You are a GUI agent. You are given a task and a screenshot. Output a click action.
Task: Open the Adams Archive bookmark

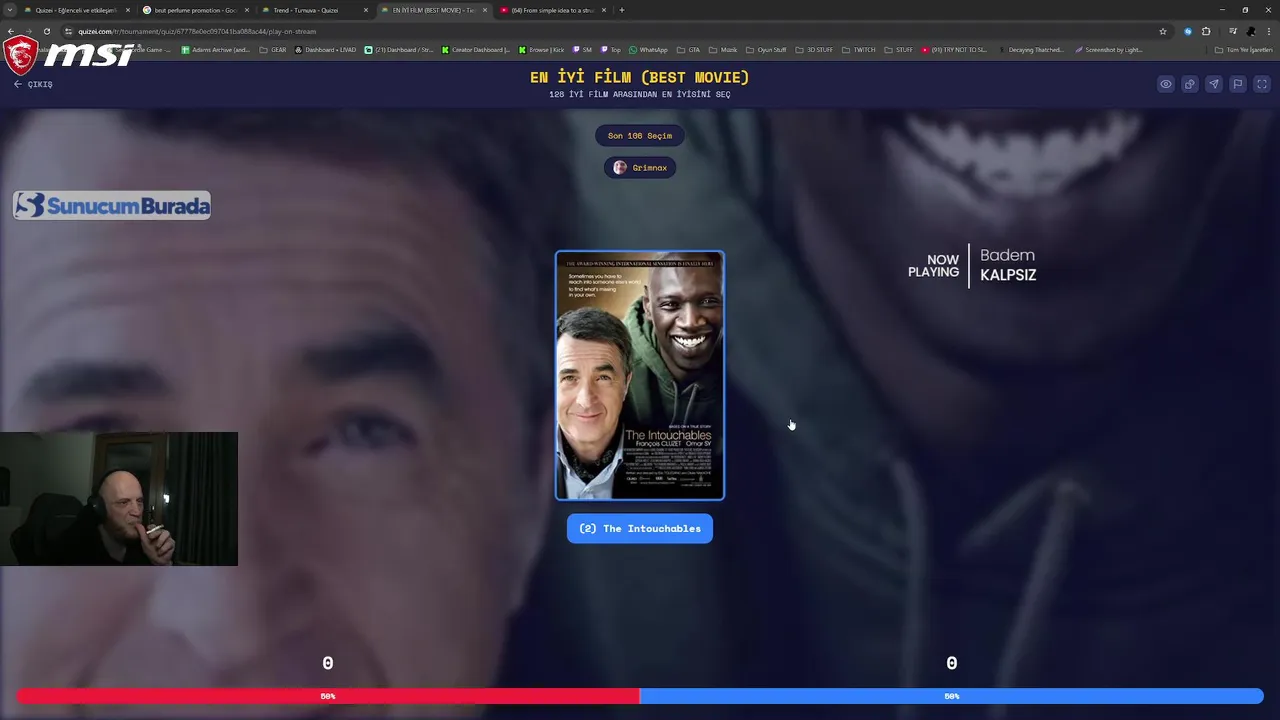click(x=216, y=49)
